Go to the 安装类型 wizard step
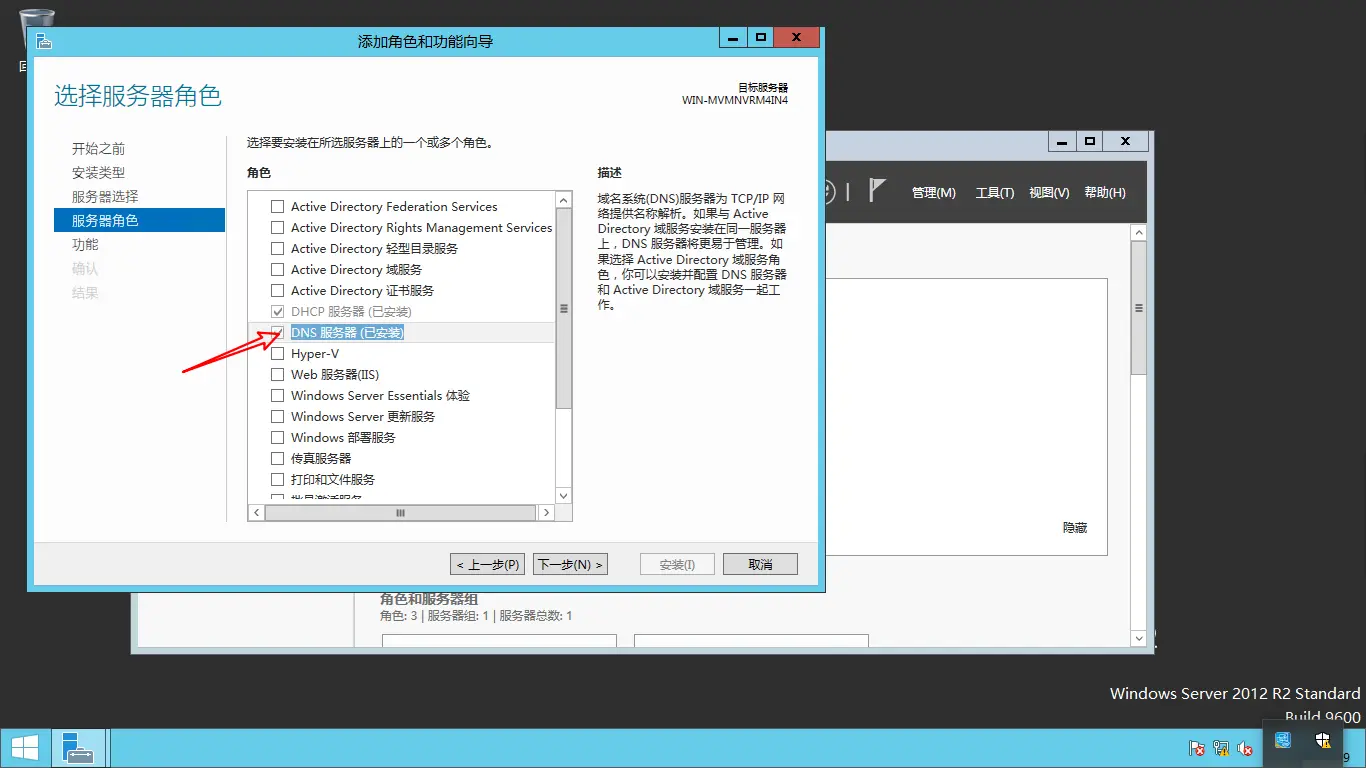 click(x=98, y=173)
